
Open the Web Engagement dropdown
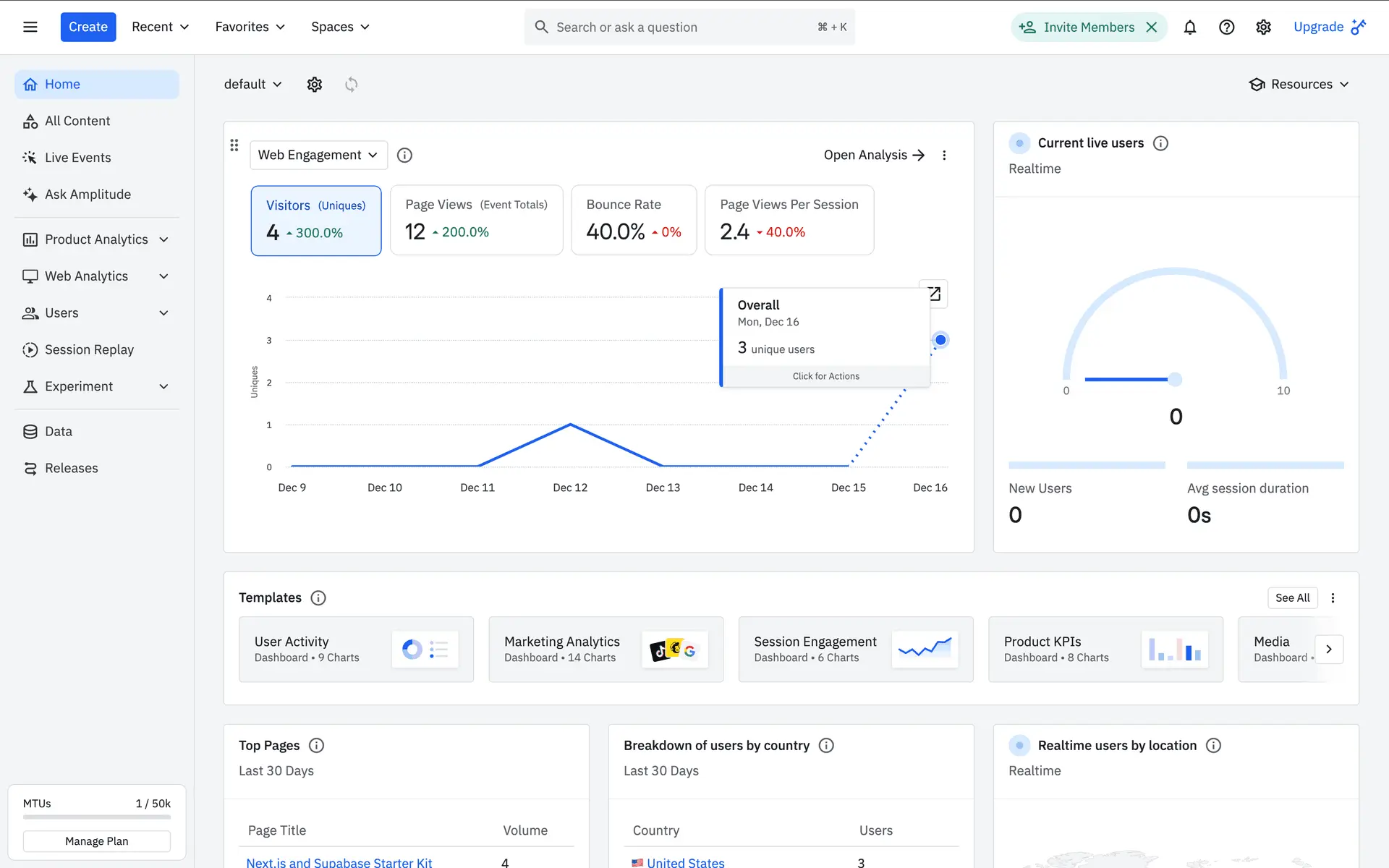(318, 156)
